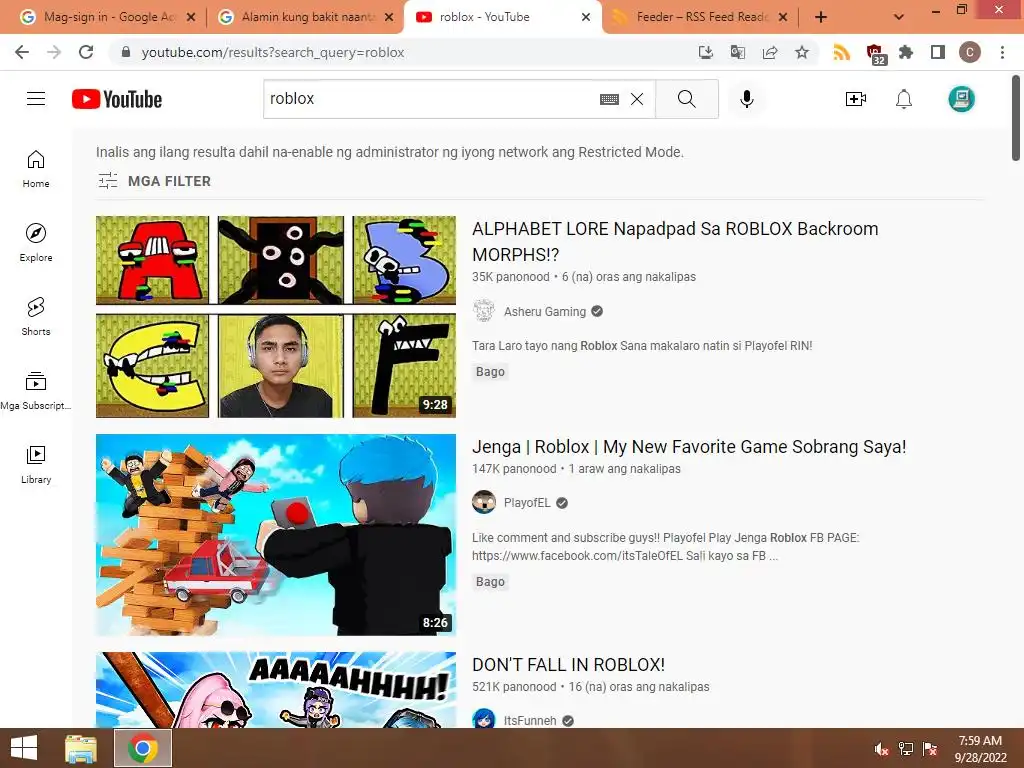Click the page vertical scrollbar
Viewport: 1024px width, 768px height.
click(1016, 118)
